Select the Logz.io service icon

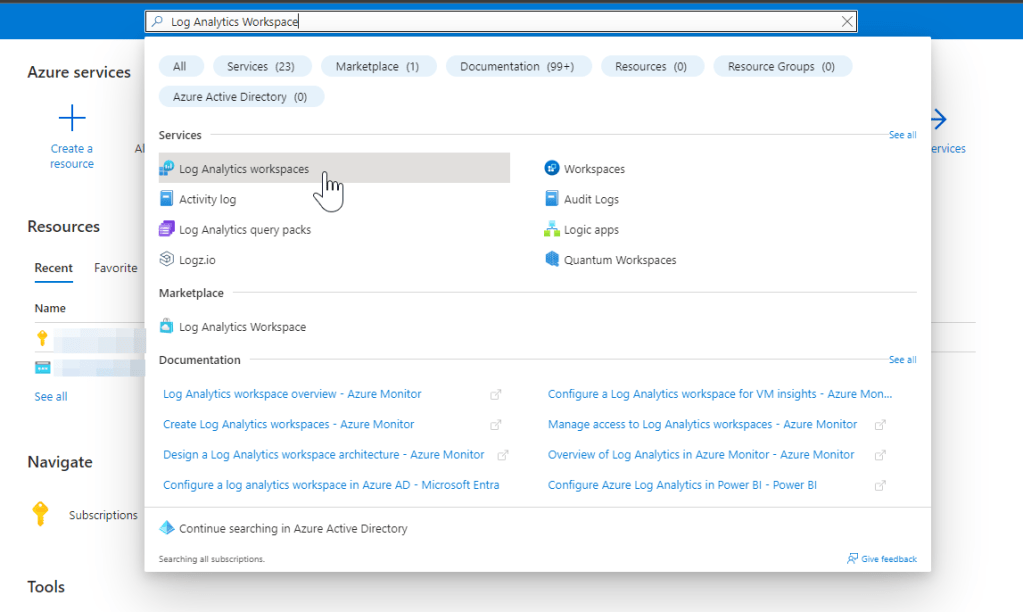(x=167, y=259)
